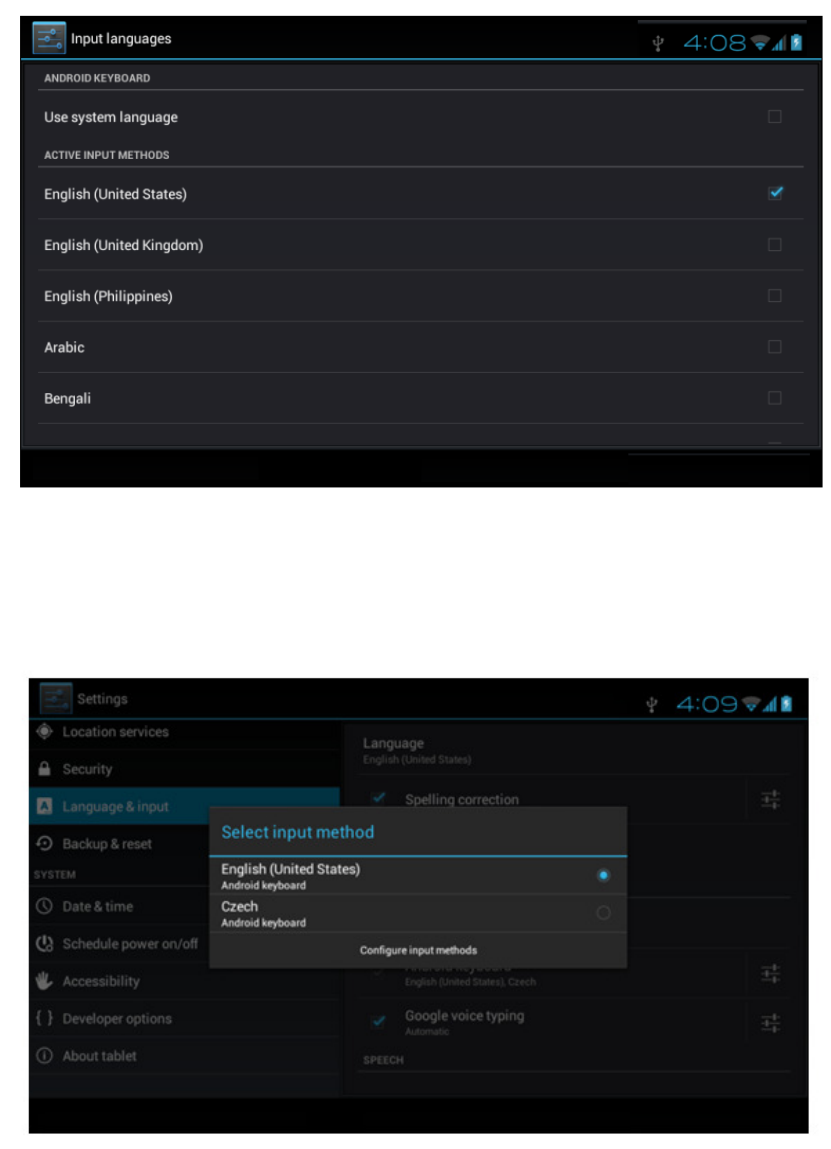This screenshot has width=831, height=1149.
Task: Tap the Input languages settings icon
Action: 49,38
